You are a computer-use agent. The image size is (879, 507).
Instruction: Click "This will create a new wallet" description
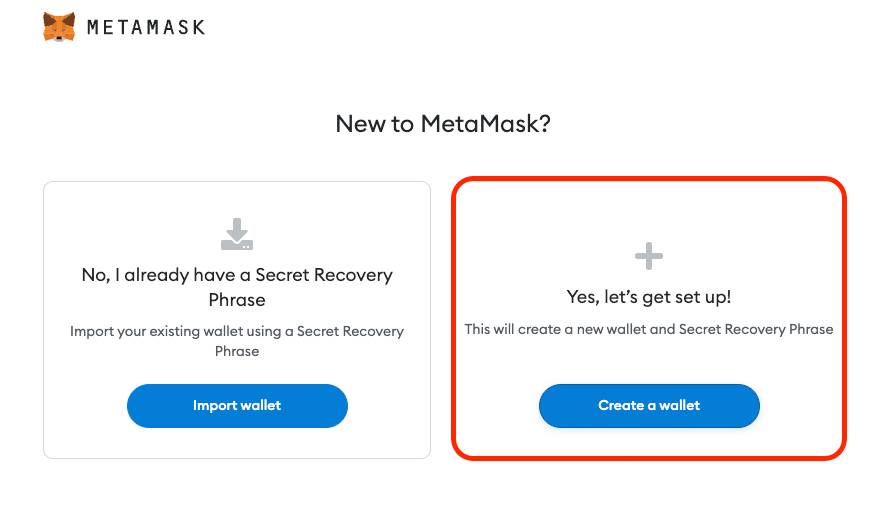pyautogui.click(x=649, y=329)
